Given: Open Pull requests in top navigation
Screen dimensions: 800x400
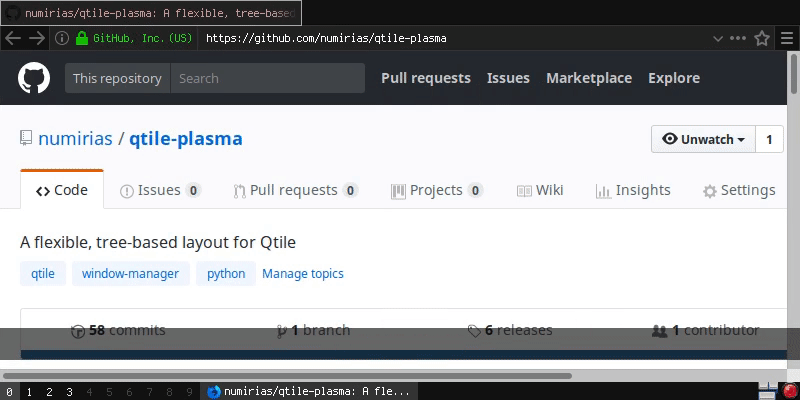Looking at the screenshot, I should click(426, 78).
